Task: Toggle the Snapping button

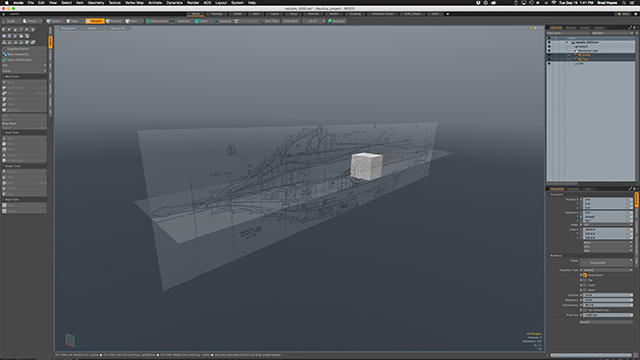Action: coord(223,21)
